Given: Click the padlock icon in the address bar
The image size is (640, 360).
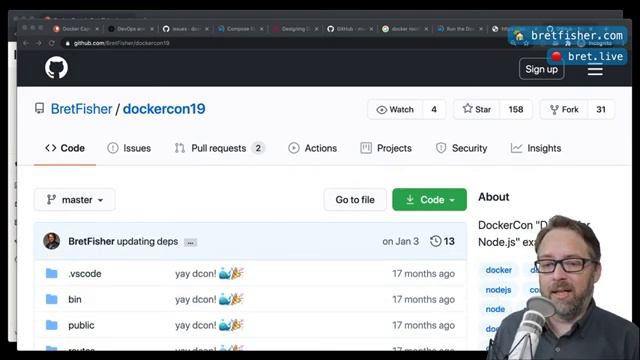Looking at the screenshot, I should click(x=68, y=43).
